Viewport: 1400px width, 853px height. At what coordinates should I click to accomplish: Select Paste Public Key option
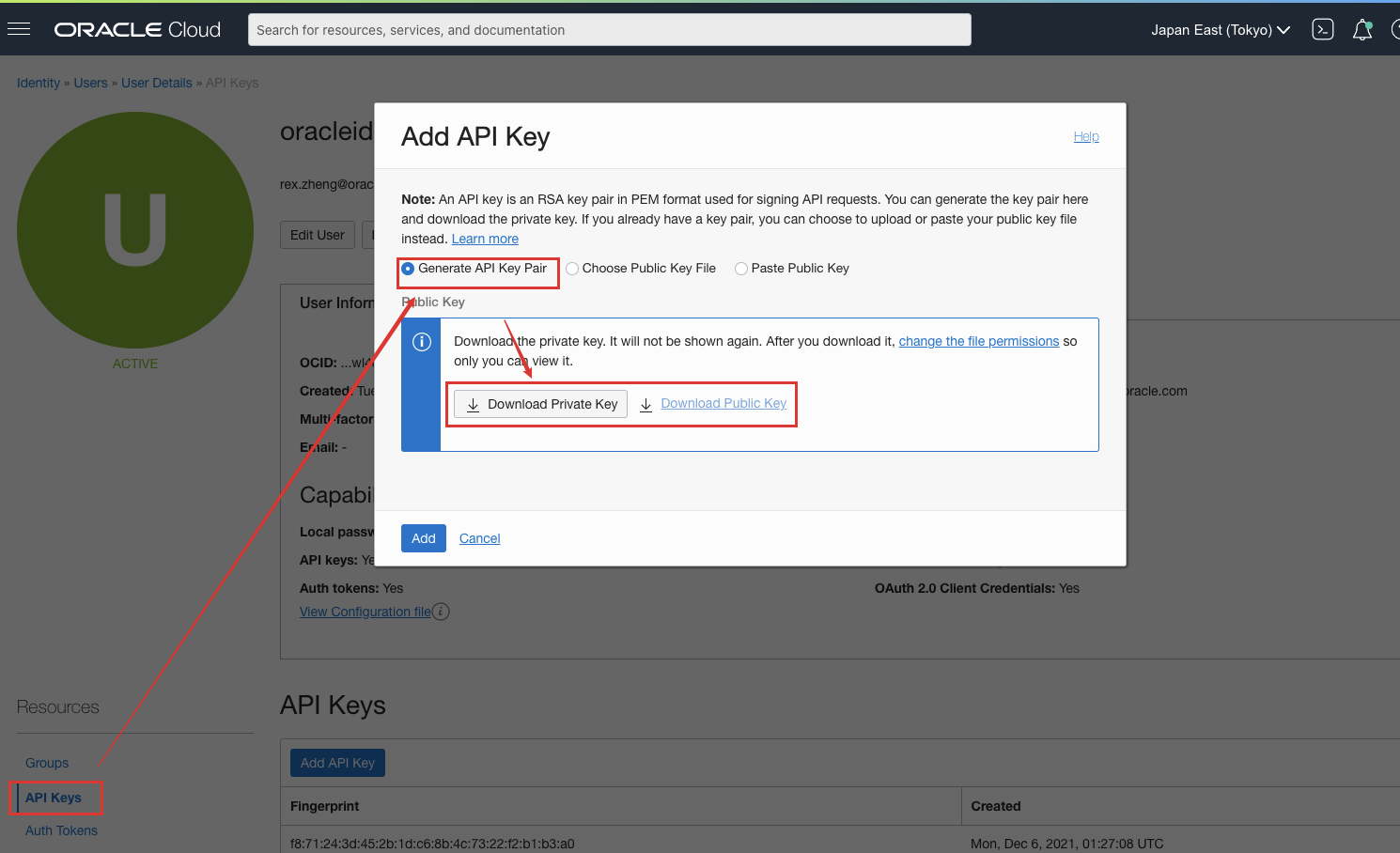click(741, 269)
